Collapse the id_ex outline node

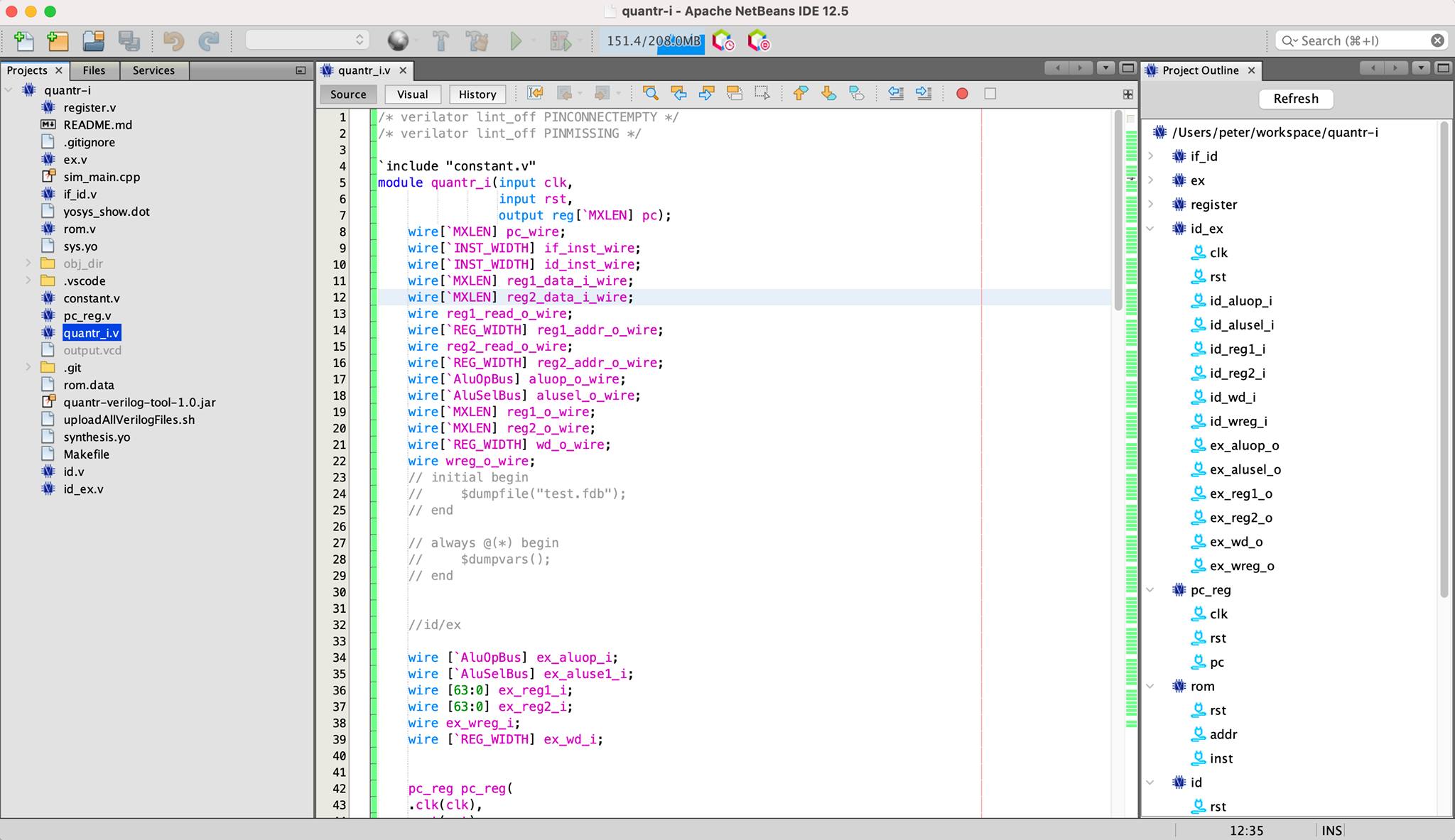1152,229
